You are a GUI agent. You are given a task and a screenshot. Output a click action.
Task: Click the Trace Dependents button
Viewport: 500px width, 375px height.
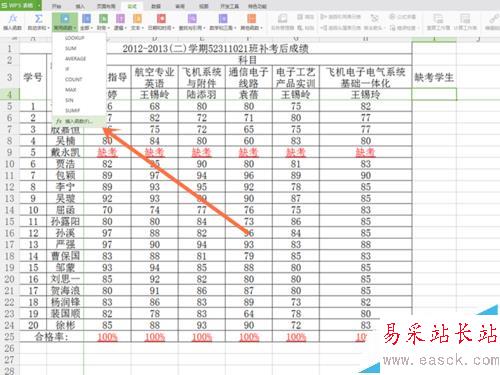(x=341, y=28)
